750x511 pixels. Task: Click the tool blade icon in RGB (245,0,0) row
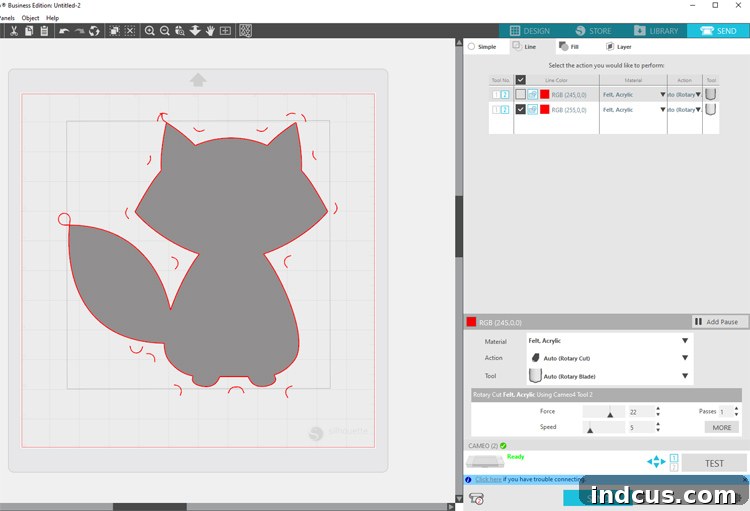tap(710, 94)
